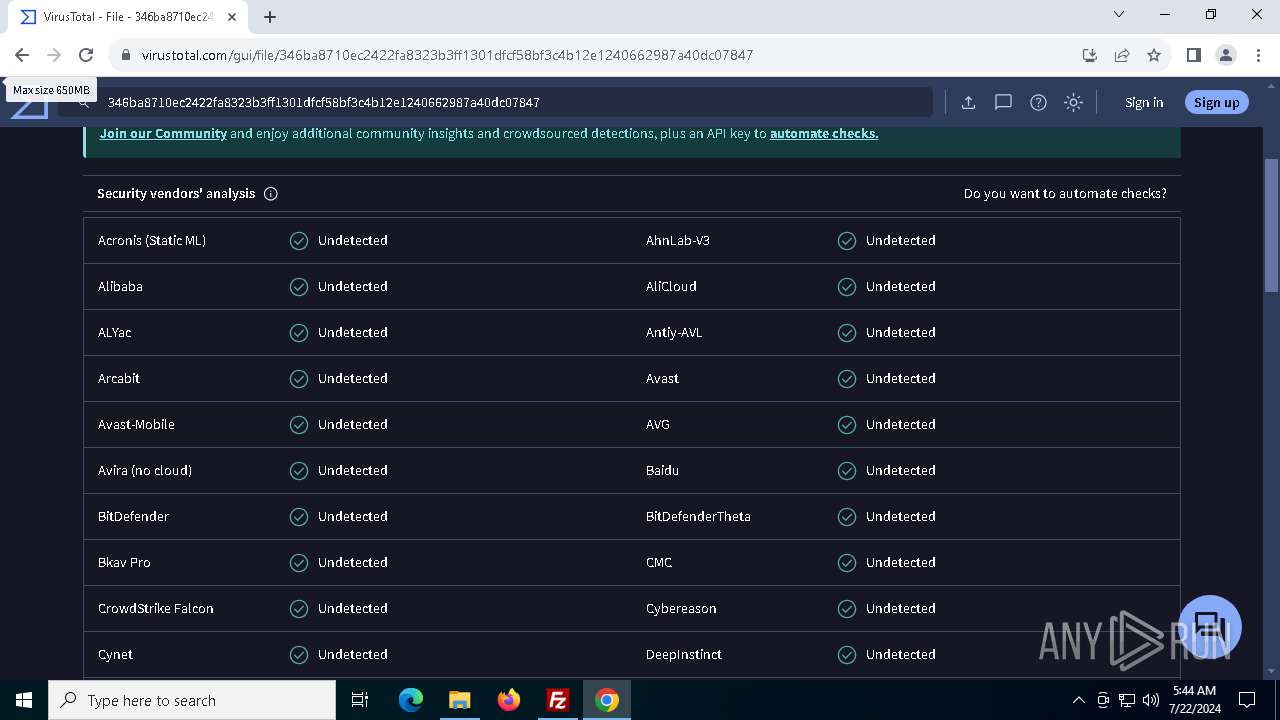
Task: Click the Sign up button
Action: (1216, 102)
